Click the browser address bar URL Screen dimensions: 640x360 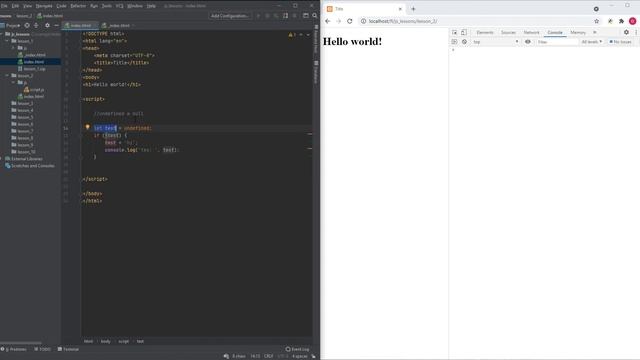click(402, 21)
